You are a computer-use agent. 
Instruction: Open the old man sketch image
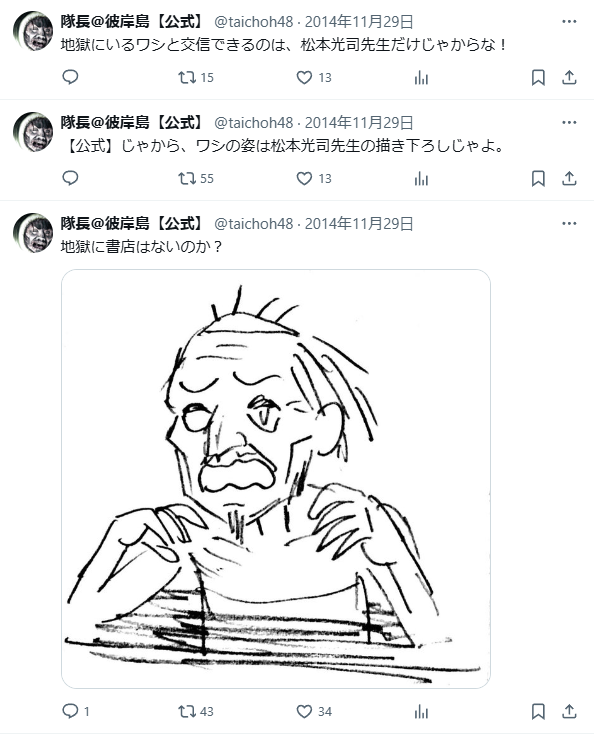[x=276, y=478]
